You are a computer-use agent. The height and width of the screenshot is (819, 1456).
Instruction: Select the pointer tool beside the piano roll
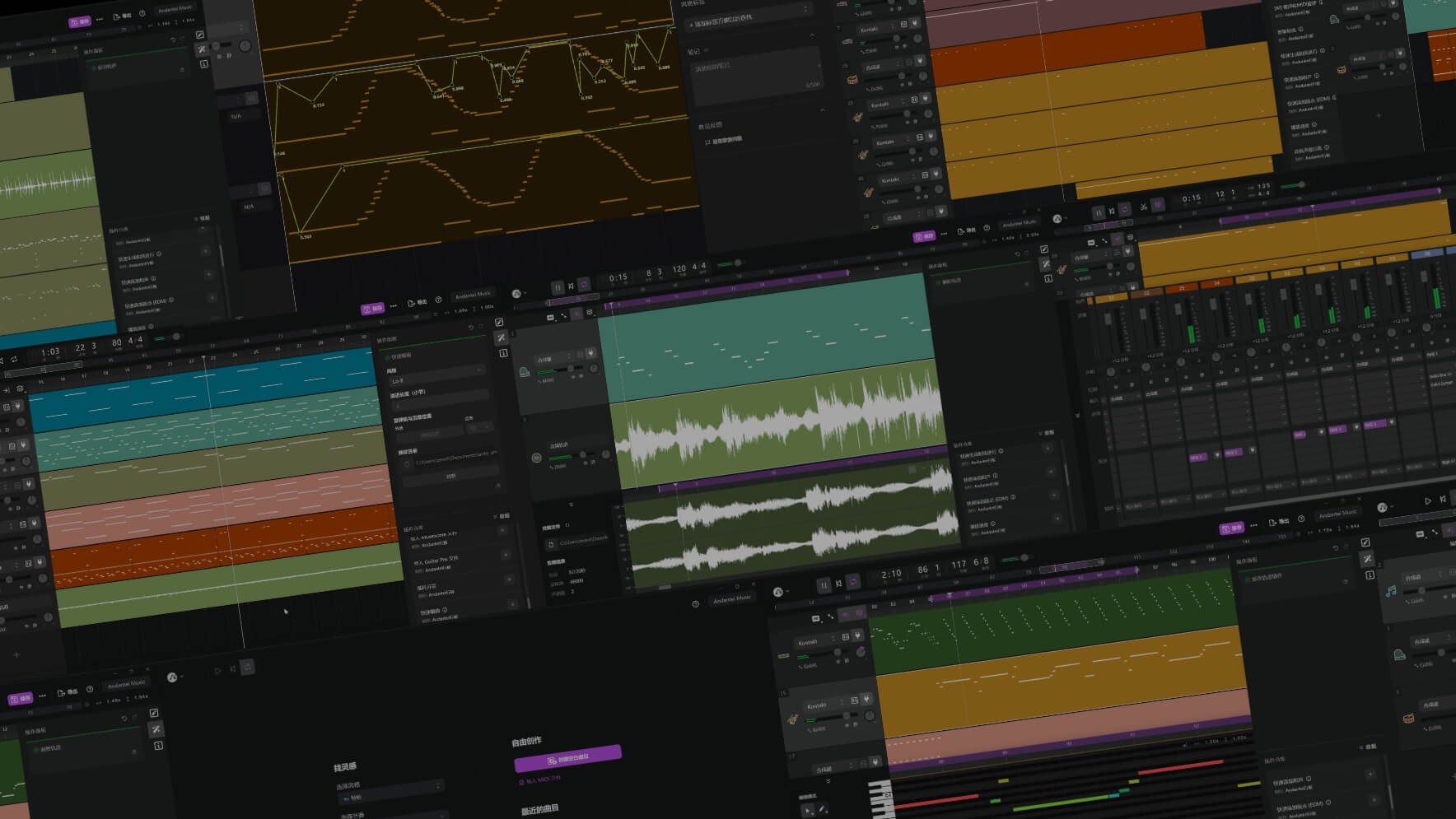click(808, 811)
